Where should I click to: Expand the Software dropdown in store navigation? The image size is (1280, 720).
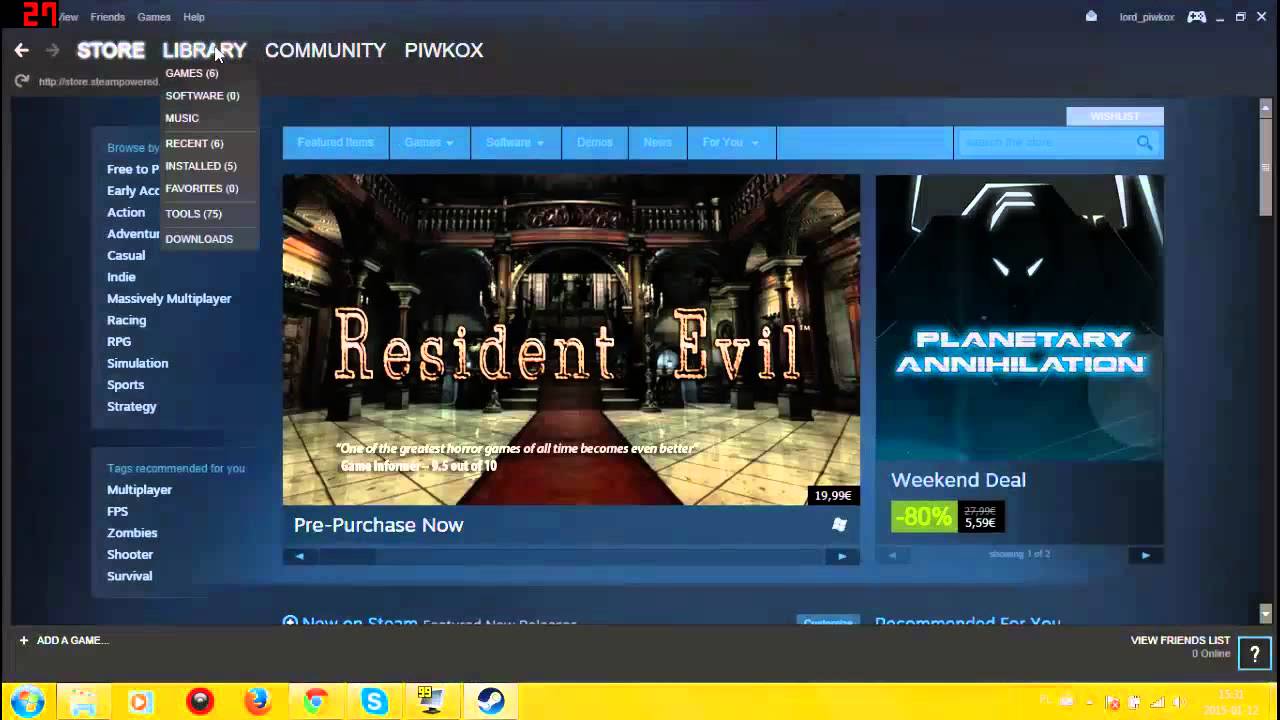515,143
